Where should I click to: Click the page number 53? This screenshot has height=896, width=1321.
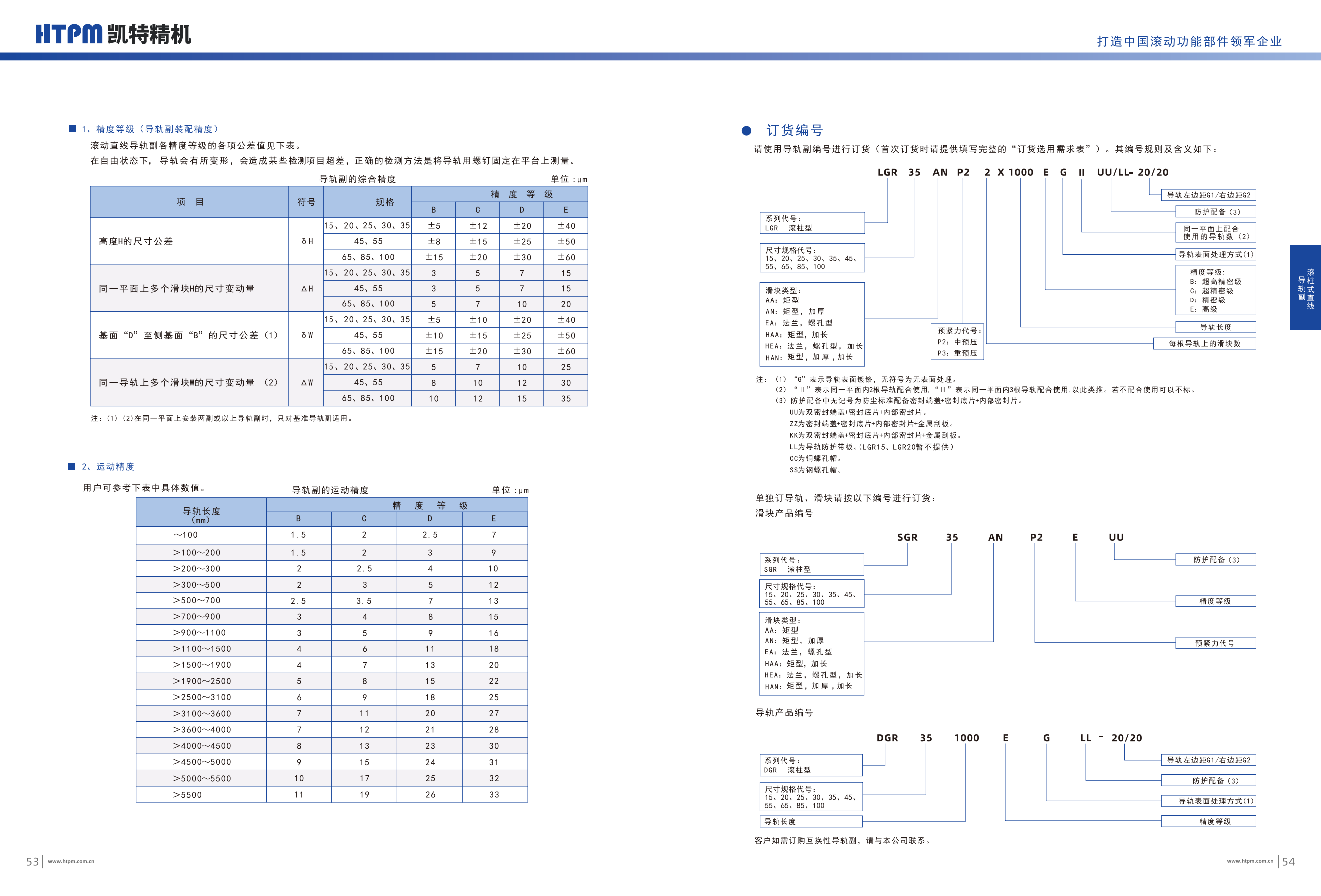(x=33, y=862)
